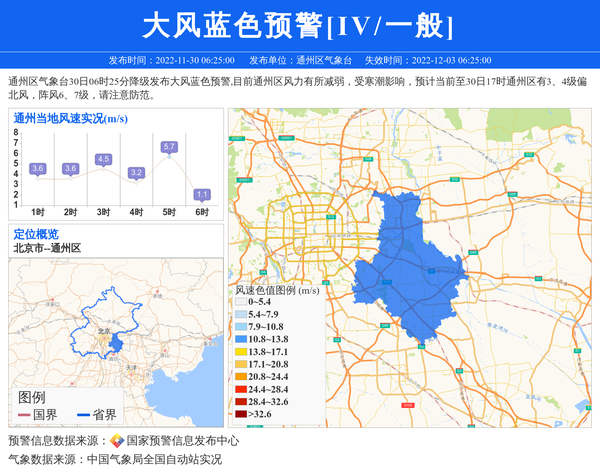Click the 3.6 data label above 2时
Viewport: 600px width, 471px height.
pos(70,168)
